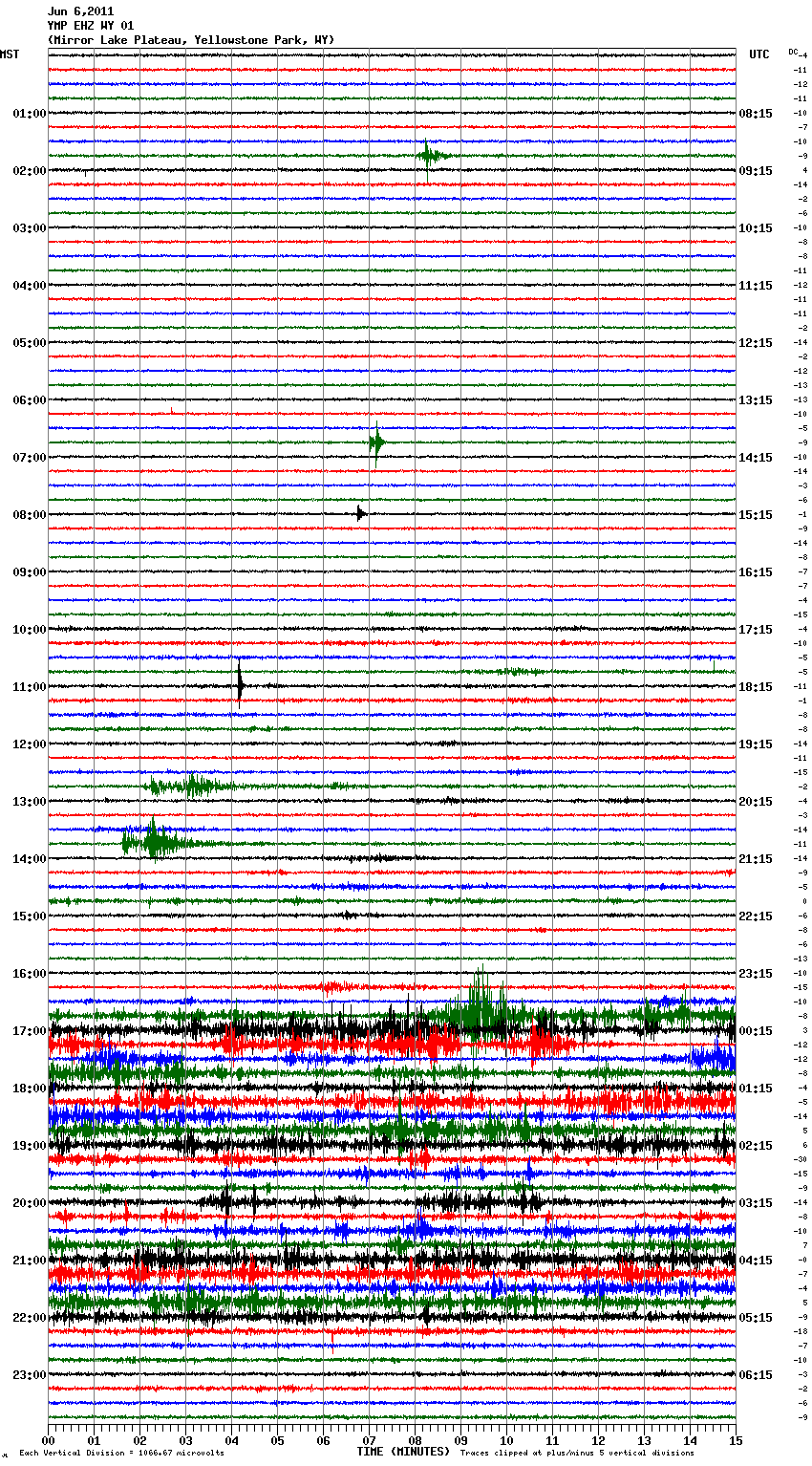This screenshot has height=1466, width=812.
Task: Select the green event burst before 02:00
Action: pos(432,155)
